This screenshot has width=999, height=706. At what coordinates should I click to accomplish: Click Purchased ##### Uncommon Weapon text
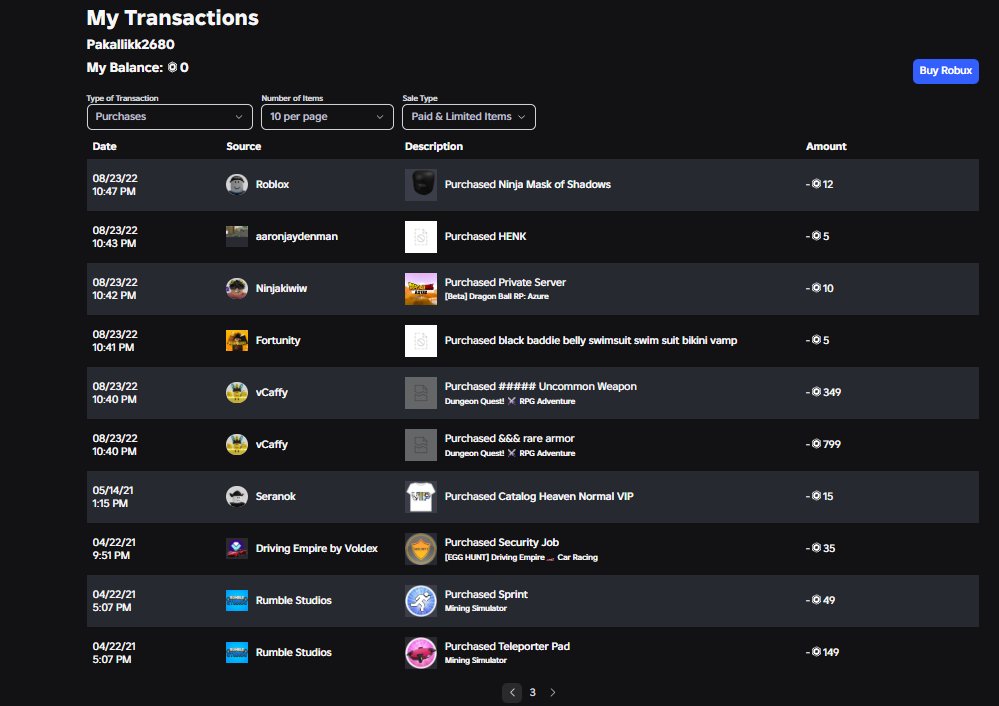tap(540, 386)
